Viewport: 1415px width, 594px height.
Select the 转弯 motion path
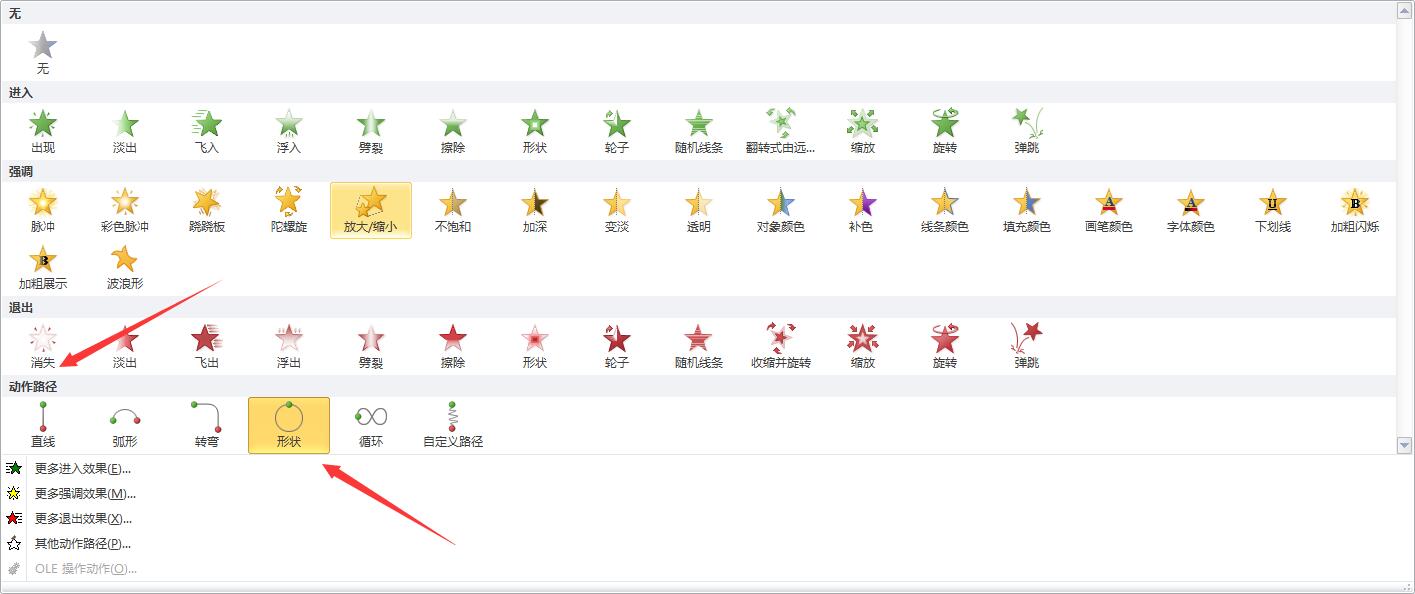207,425
